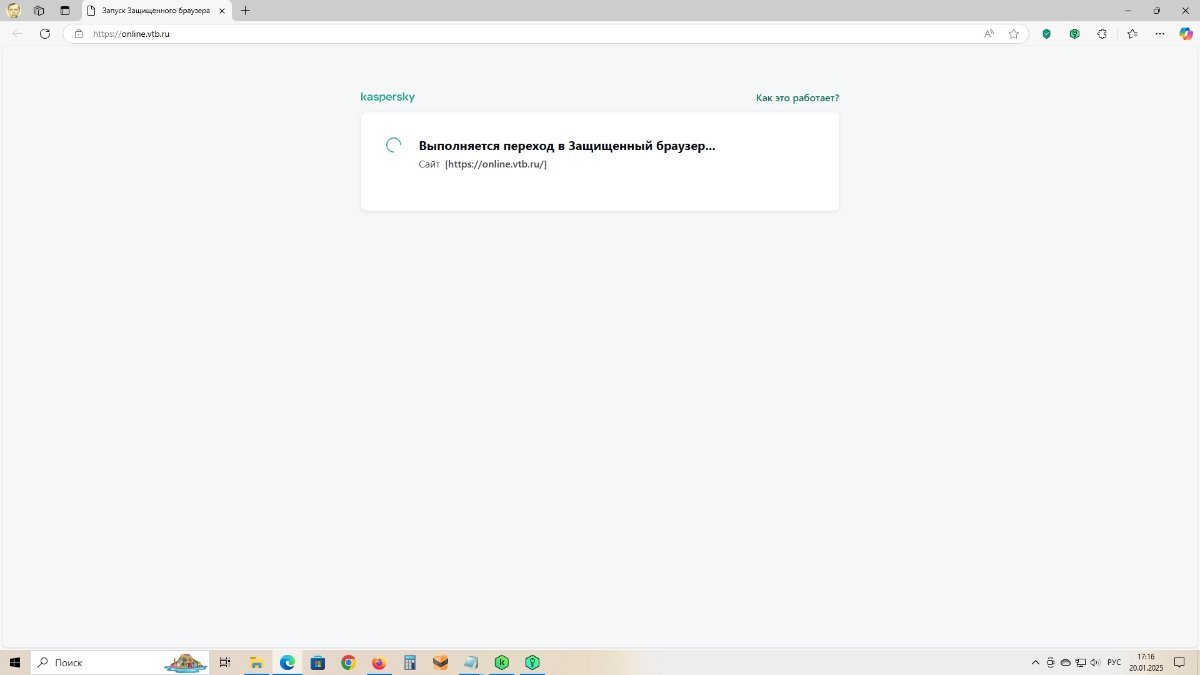This screenshot has height=675, width=1200.
Task: Open Calculator from taskbar
Action: [410, 662]
